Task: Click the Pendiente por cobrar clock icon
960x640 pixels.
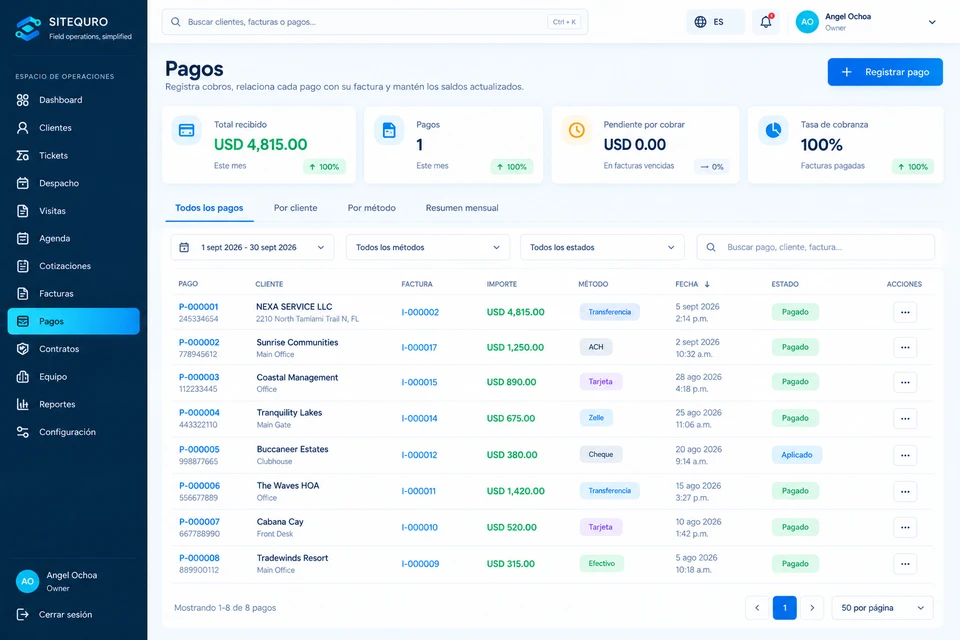Action: click(577, 130)
